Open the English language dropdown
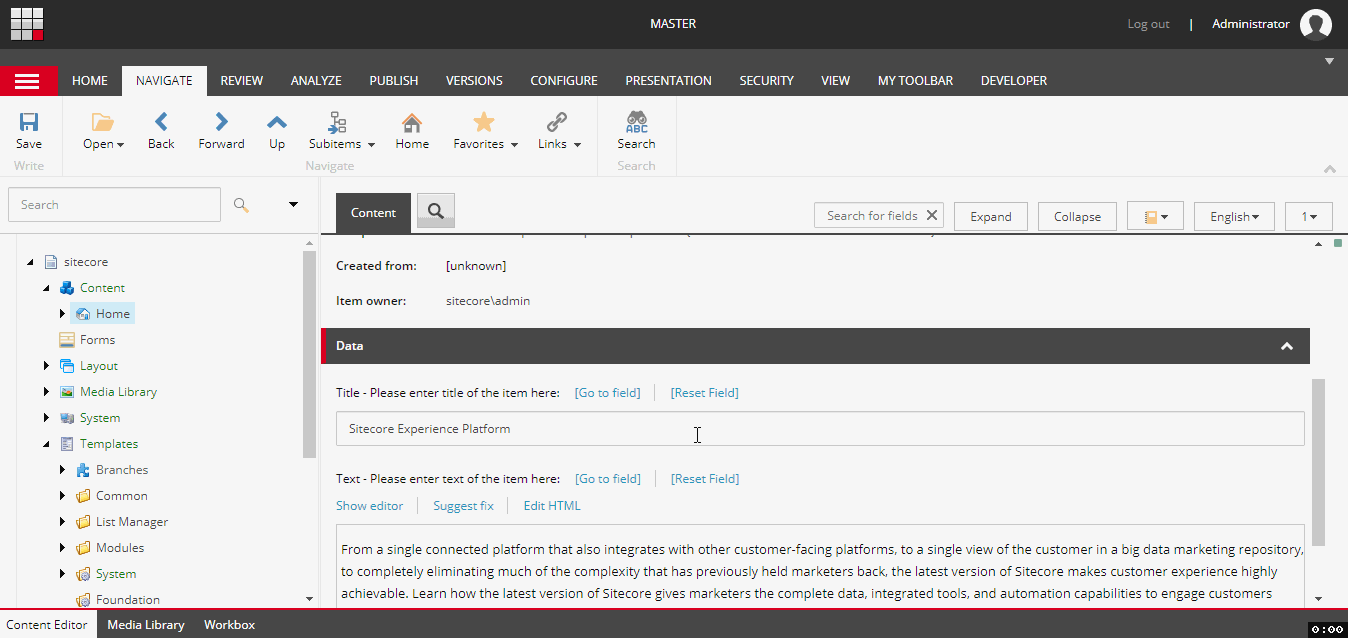This screenshot has width=1348, height=638. 1234,216
